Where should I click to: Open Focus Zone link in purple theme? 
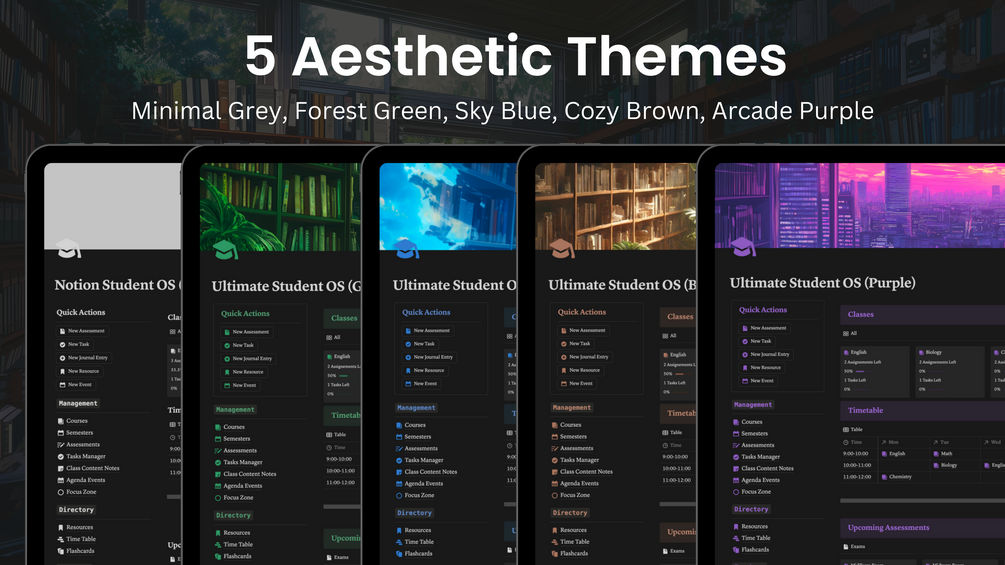tap(756, 492)
